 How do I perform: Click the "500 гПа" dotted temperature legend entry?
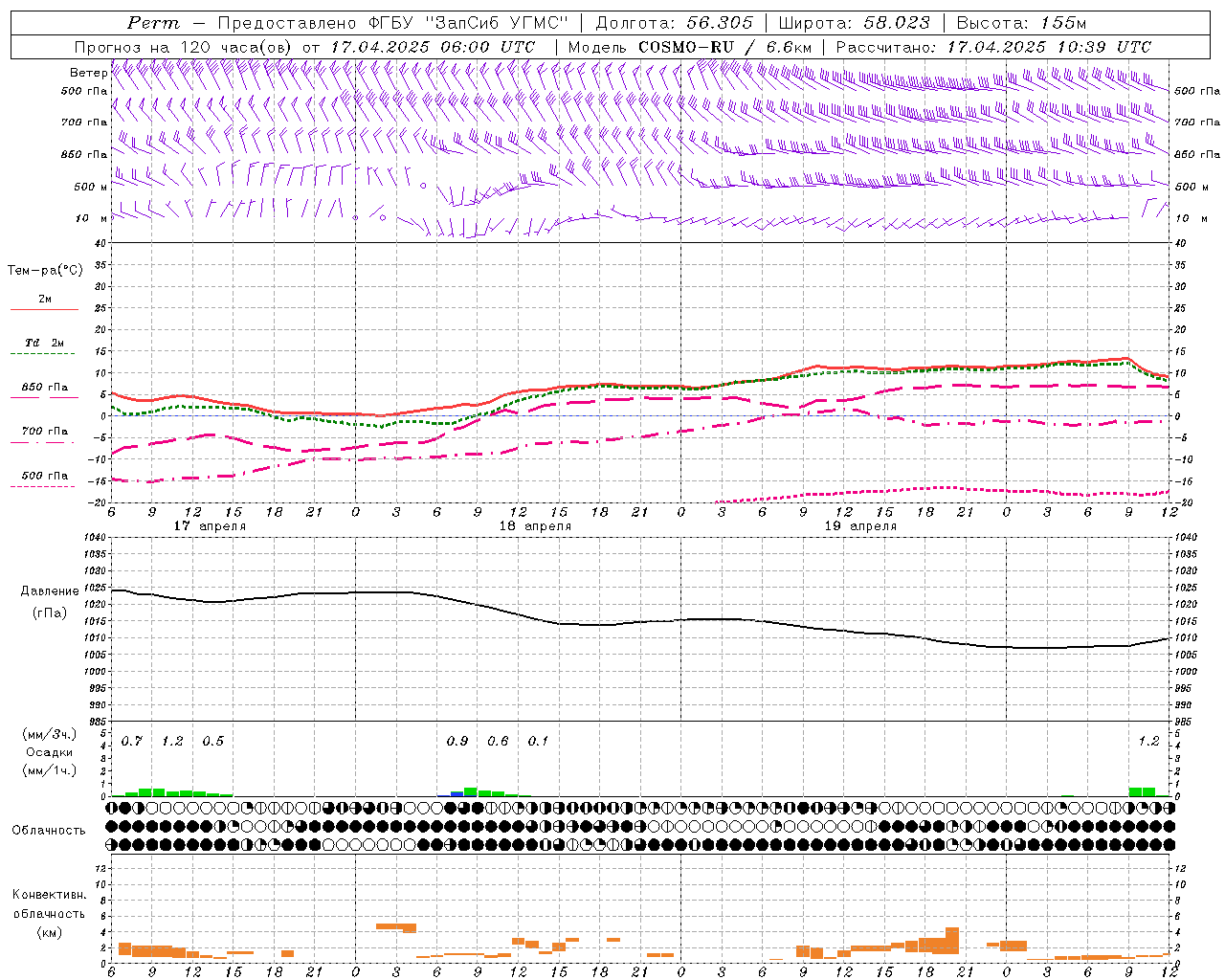coord(44,476)
